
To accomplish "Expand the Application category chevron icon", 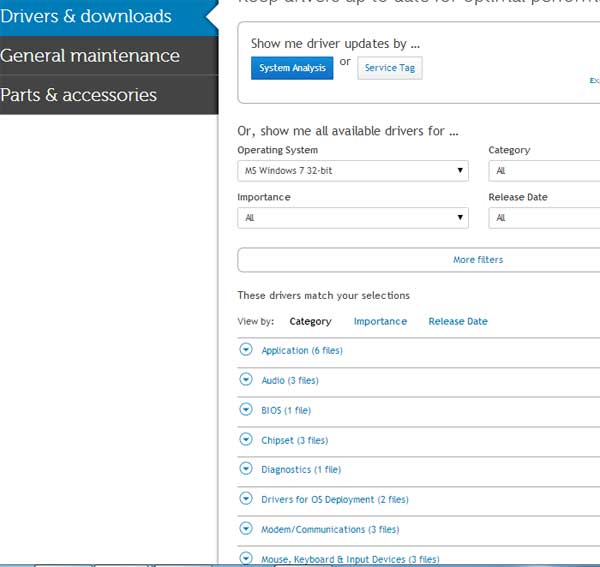I will [x=246, y=350].
